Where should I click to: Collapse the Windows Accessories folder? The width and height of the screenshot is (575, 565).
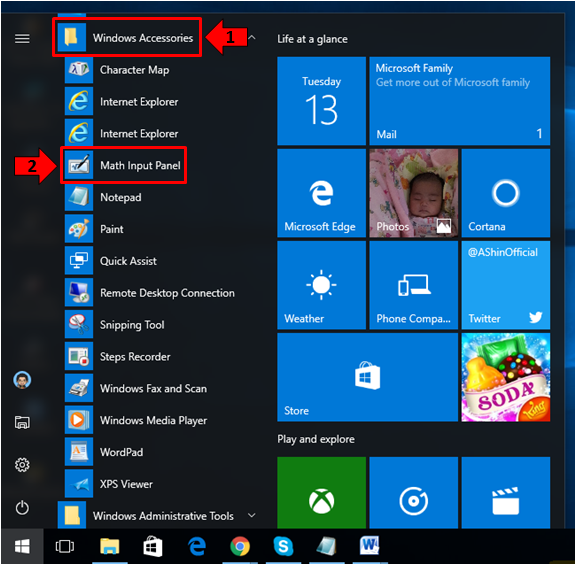[252, 38]
